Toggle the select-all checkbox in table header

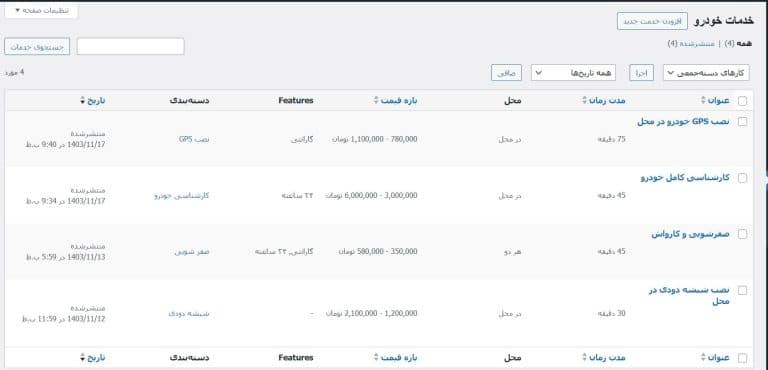[743, 101]
